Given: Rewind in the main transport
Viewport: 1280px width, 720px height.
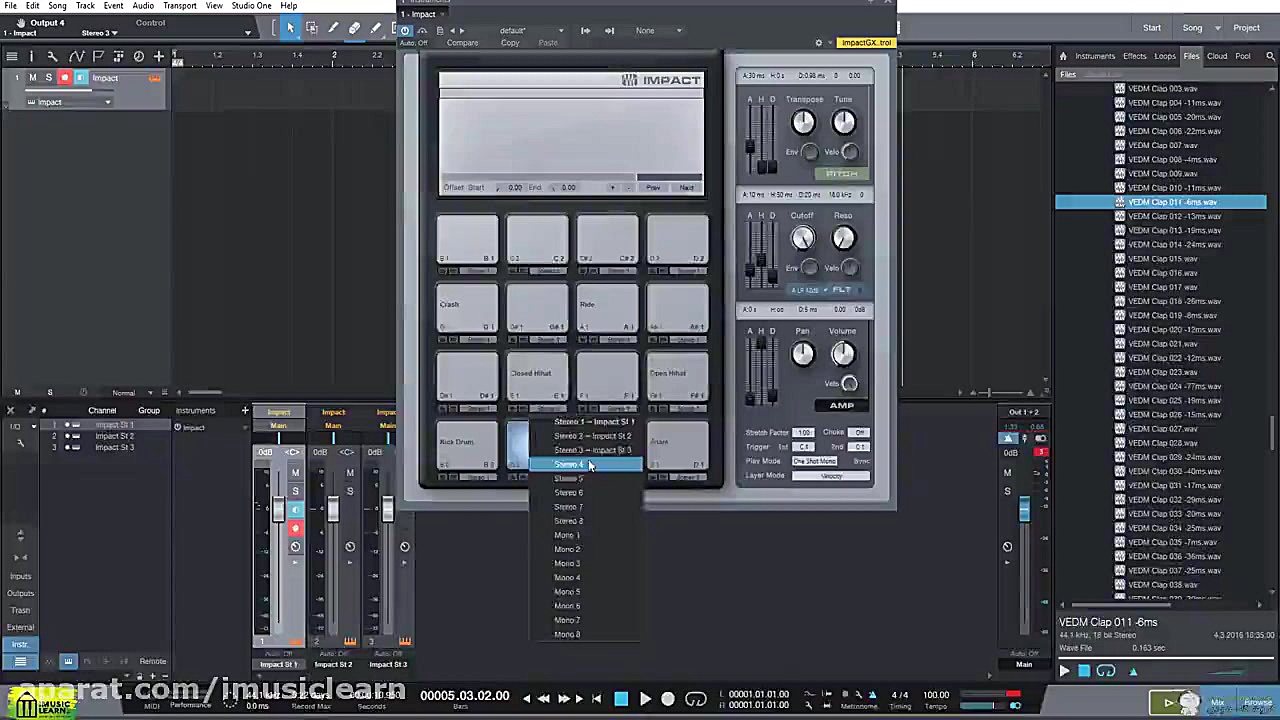Looking at the screenshot, I should (x=543, y=699).
